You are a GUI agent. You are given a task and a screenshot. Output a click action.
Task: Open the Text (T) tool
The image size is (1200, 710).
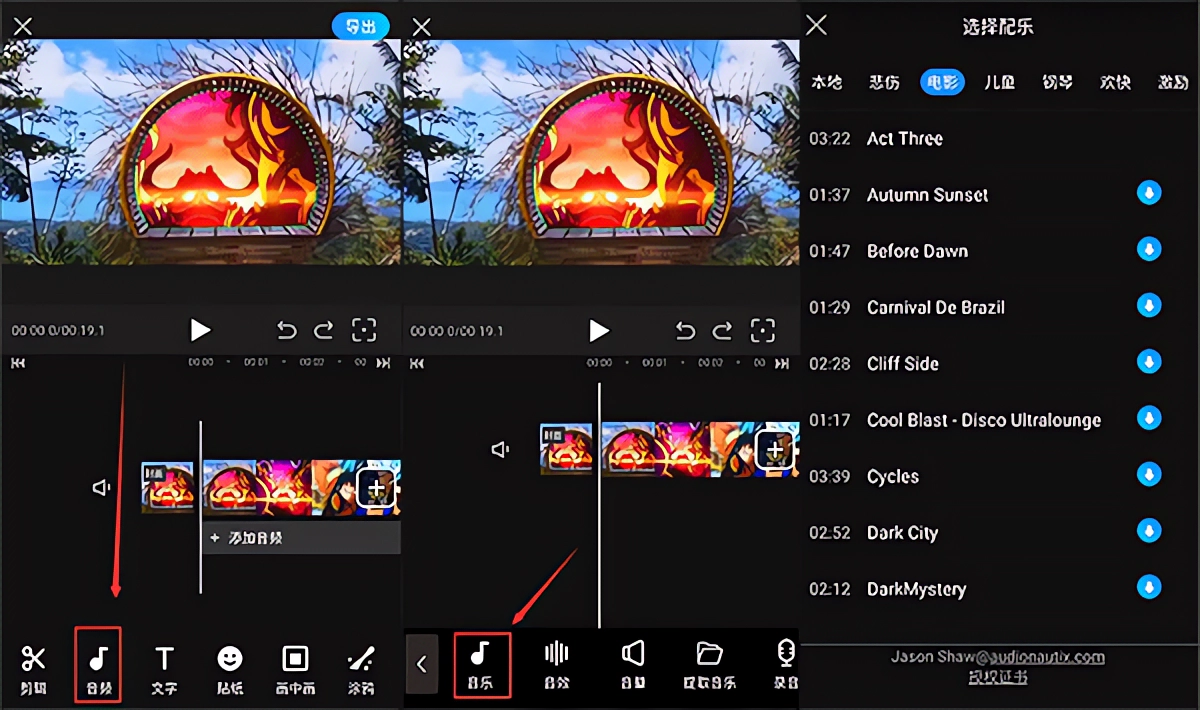tap(164, 665)
